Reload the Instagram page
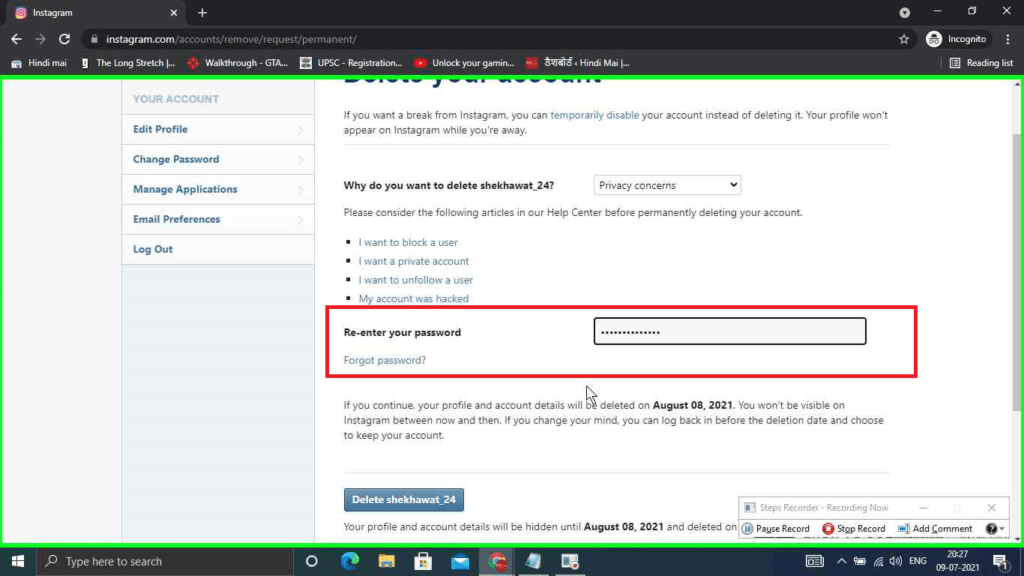Viewport: 1024px width, 576px height. (64, 39)
